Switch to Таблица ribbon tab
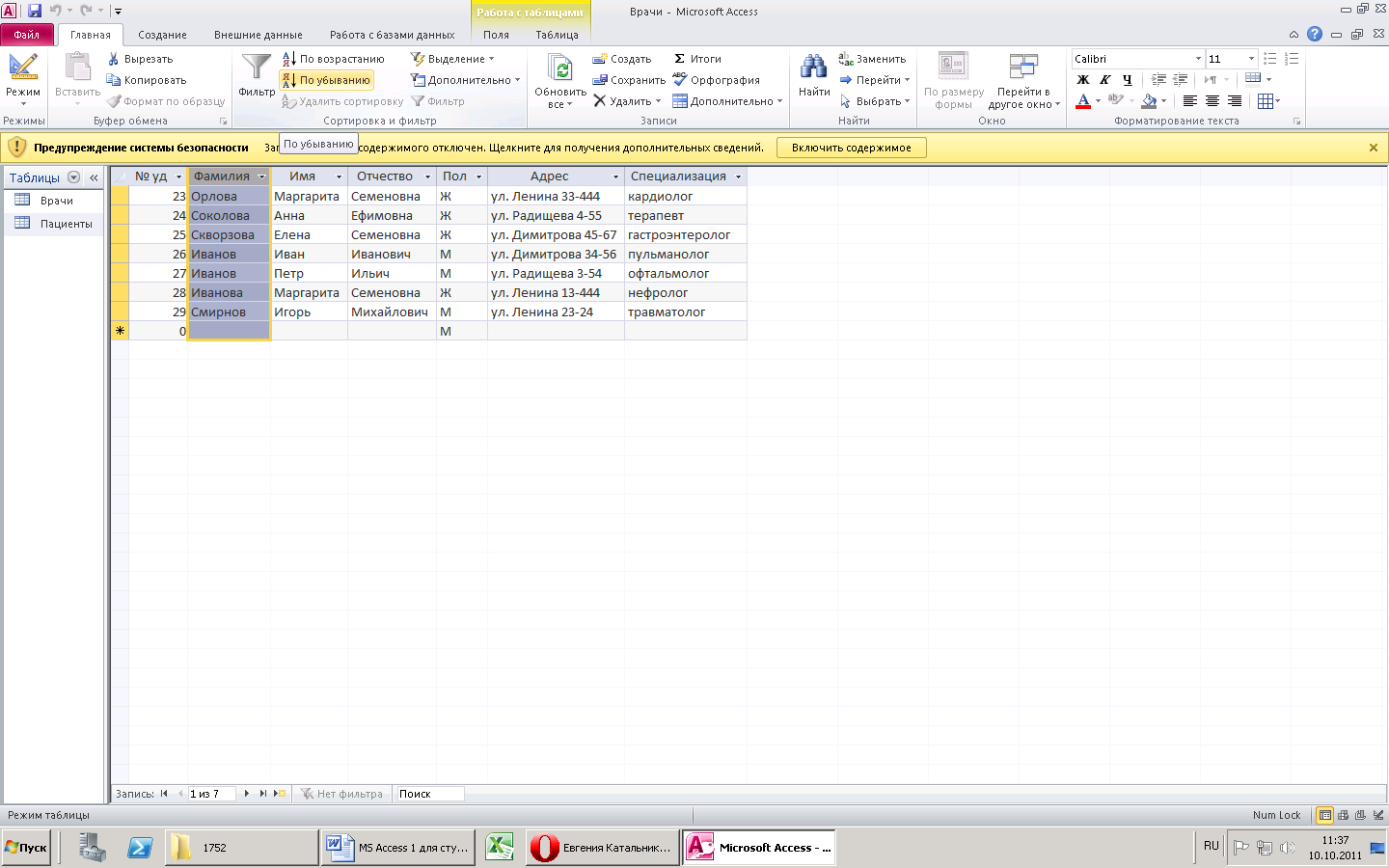The image size is (1389, 868). coord(558,35)
